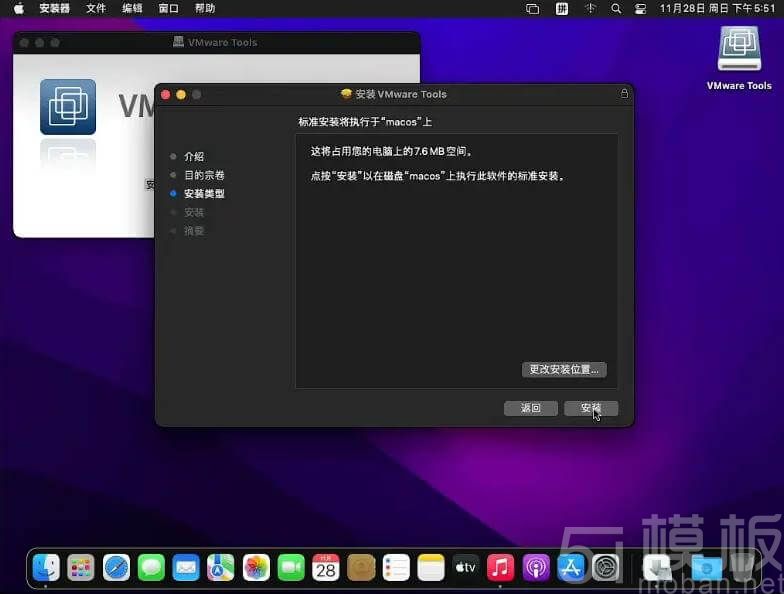Open FaceTime from the dock
The height and width of the screenshot is (594, 784).
[291, 568]
